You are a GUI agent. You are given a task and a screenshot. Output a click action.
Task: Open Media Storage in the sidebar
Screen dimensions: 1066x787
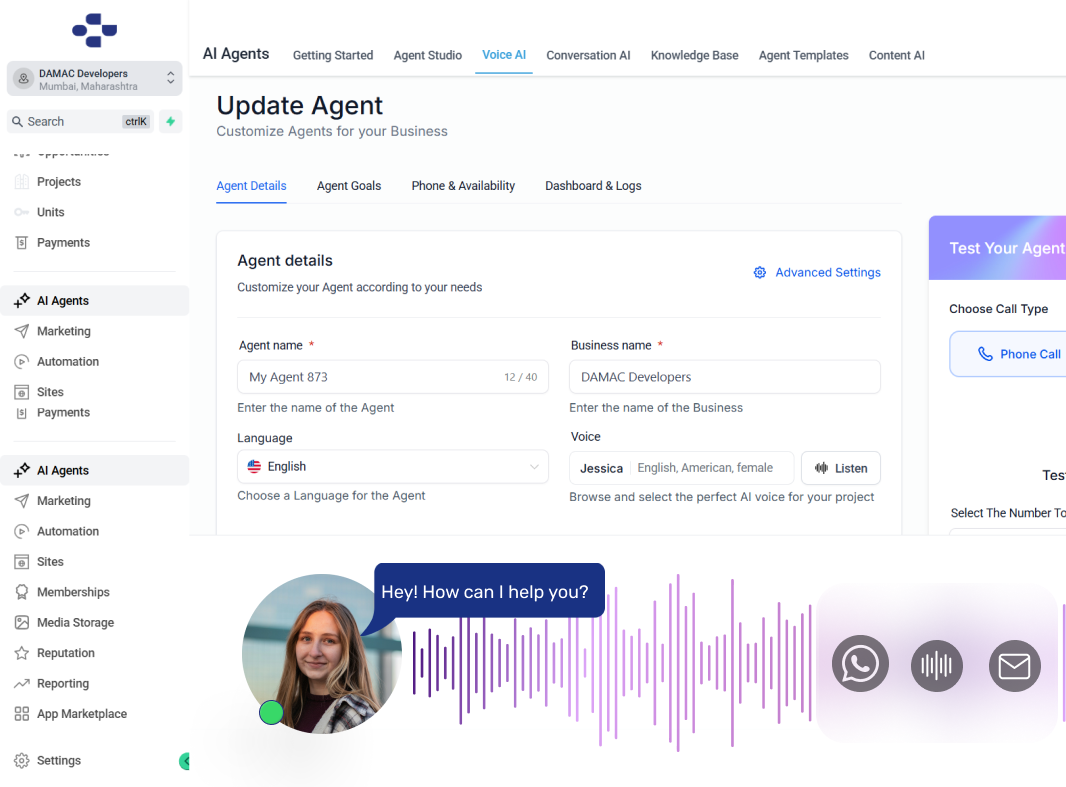(75, 622)
